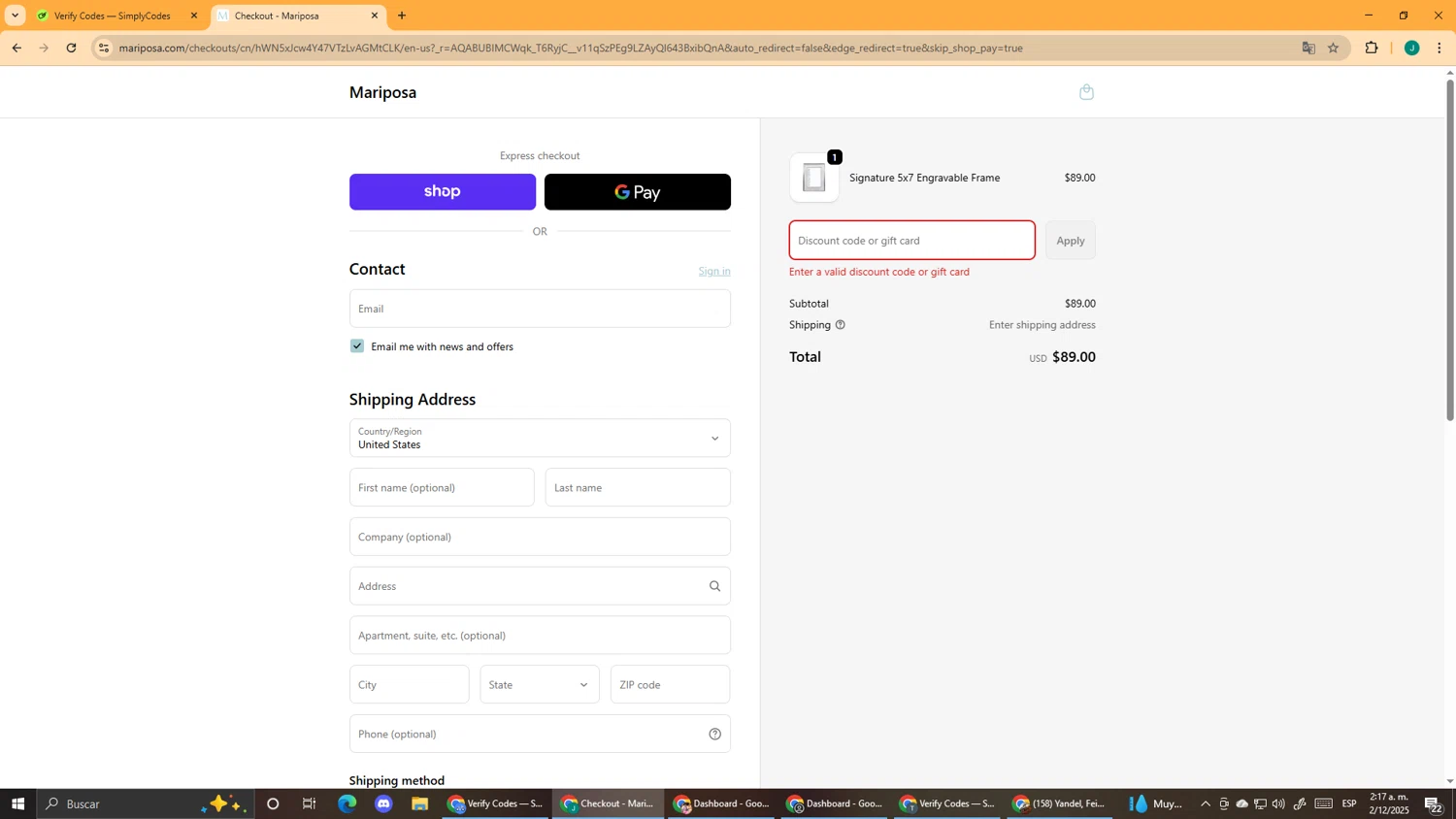Click the browser forward arrow
The image size is (1456, 819).
point(44,48)
